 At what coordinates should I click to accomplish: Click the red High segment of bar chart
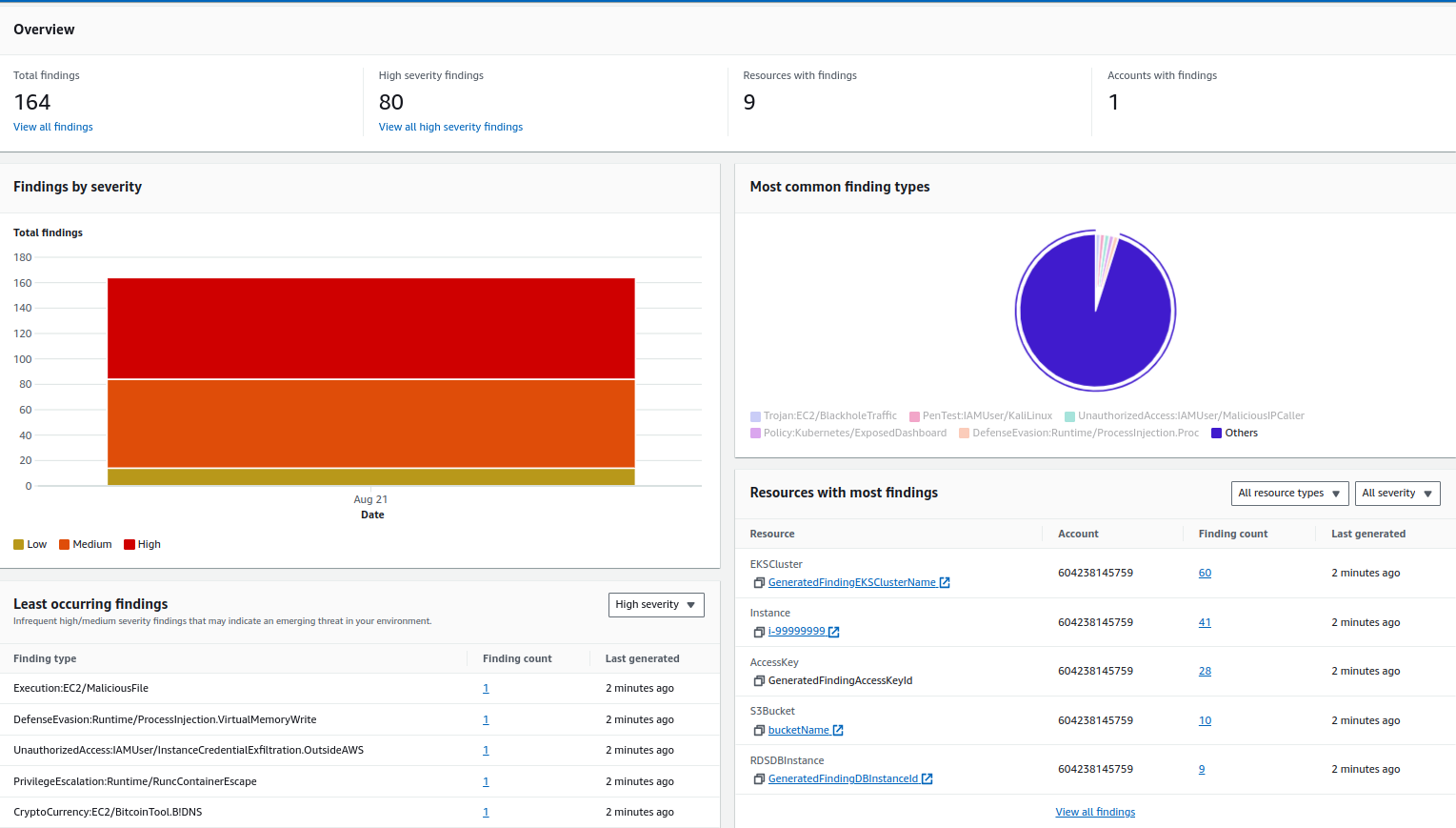pos(371,329)
